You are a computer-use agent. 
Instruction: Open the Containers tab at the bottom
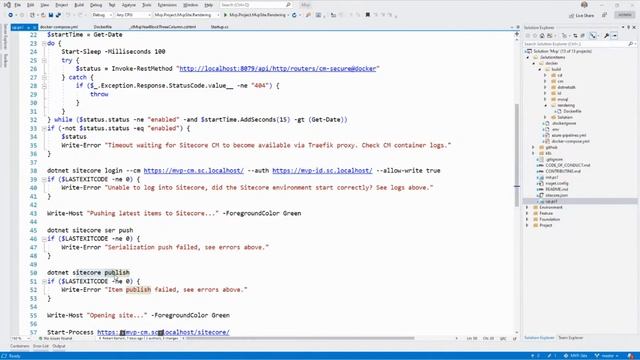tap(20, 346)
